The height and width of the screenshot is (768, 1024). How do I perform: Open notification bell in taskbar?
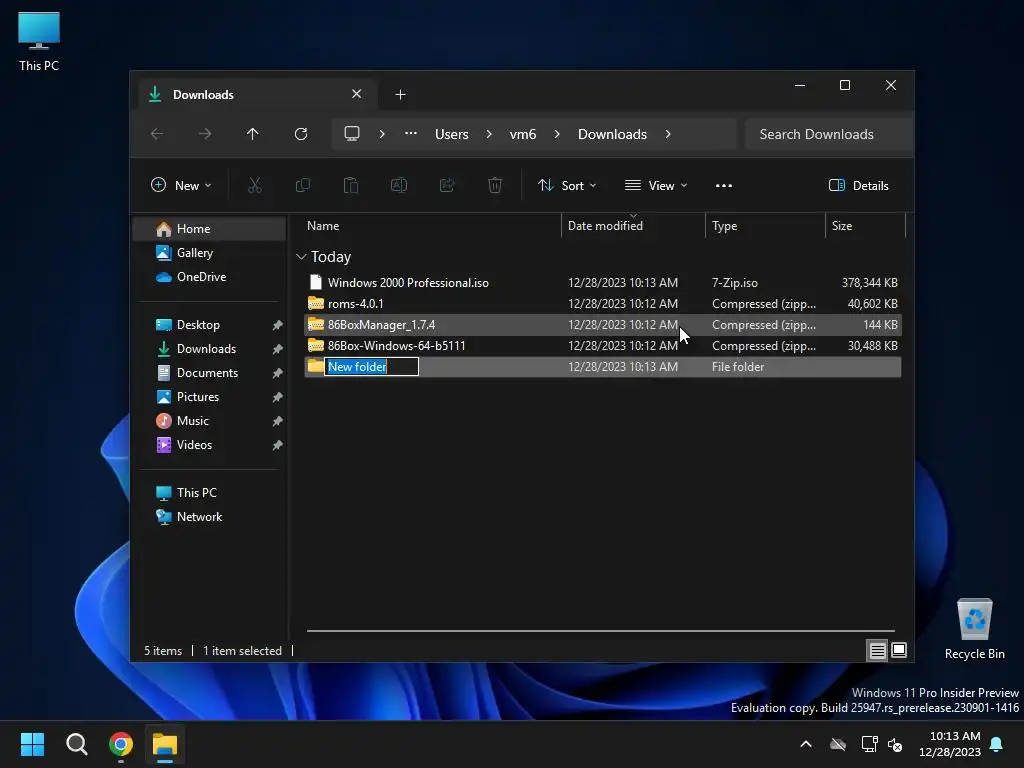pyautogui.click(x=997, y=744)
